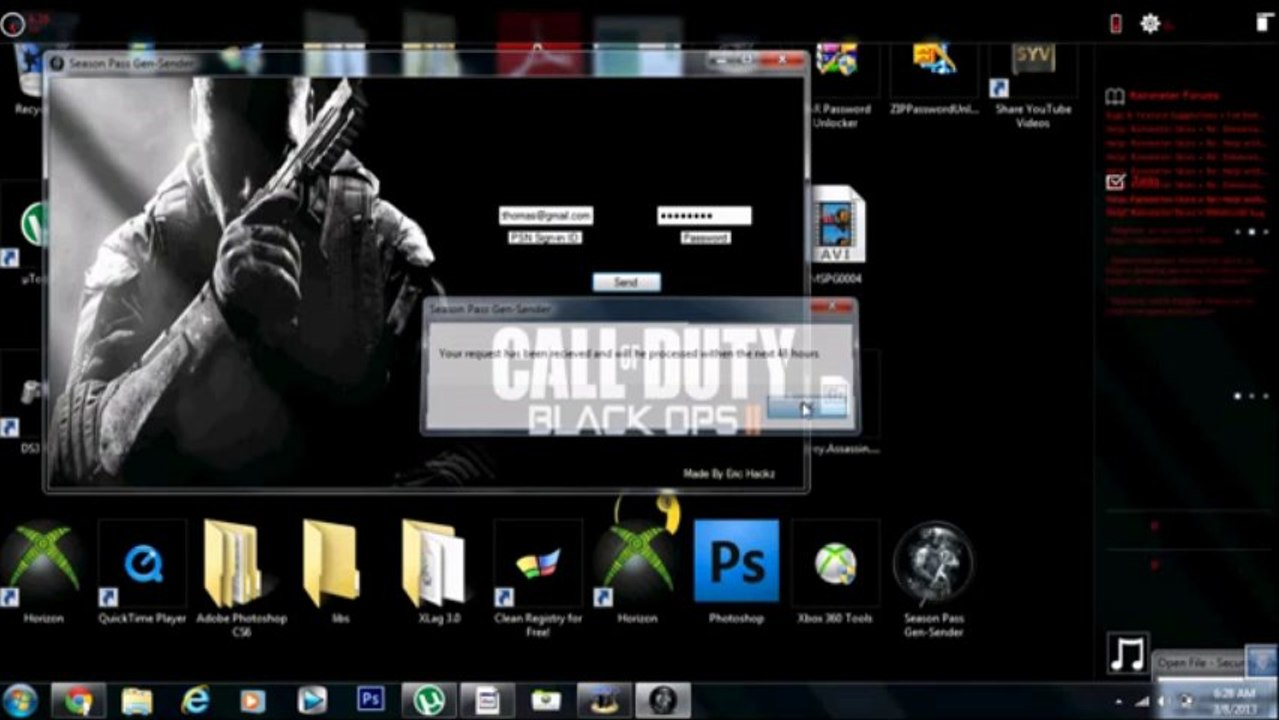Open the XLag 3.0 folder
Screen dimensions: 1279x720
point(438,572)
